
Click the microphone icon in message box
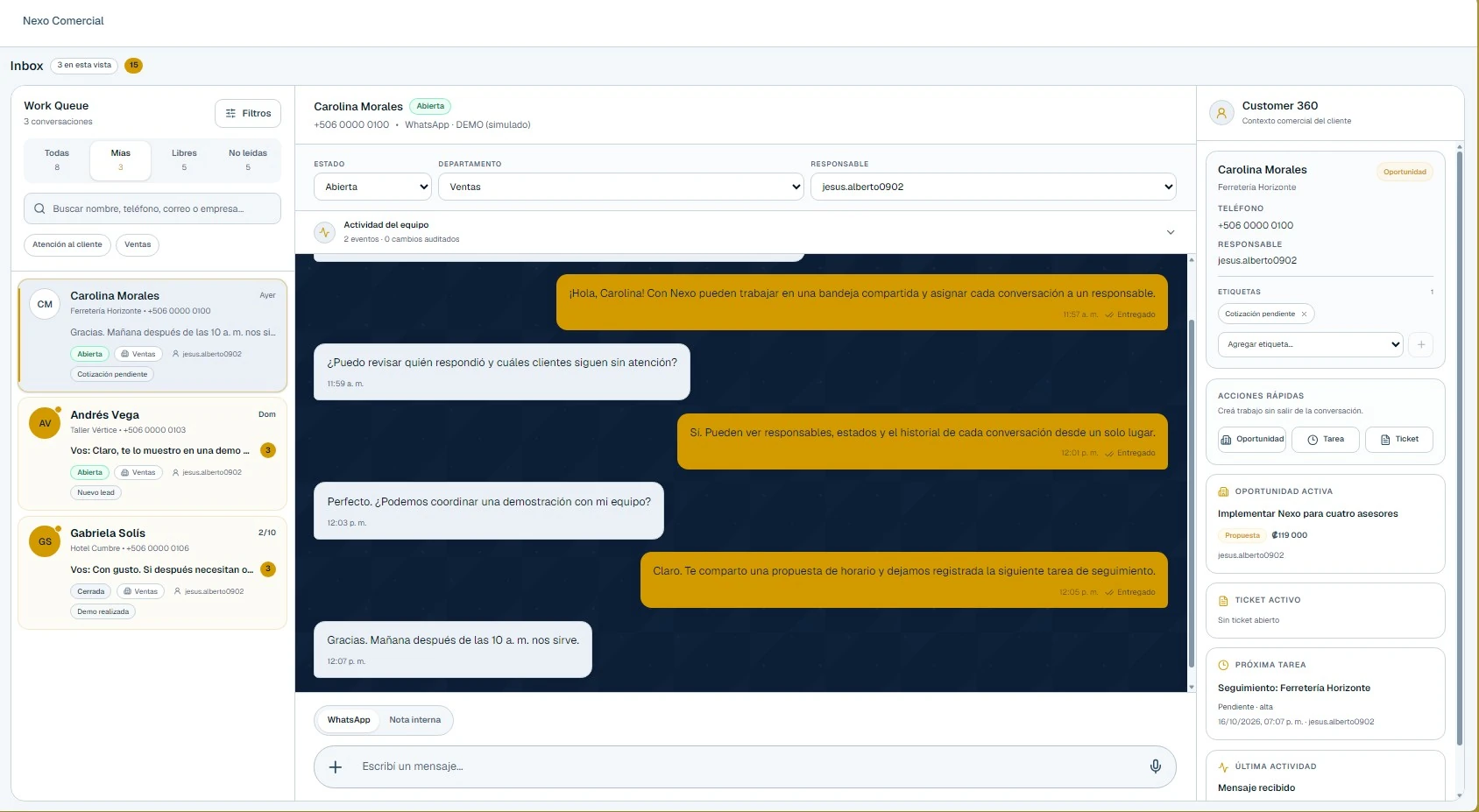(x=1156, y=766)
